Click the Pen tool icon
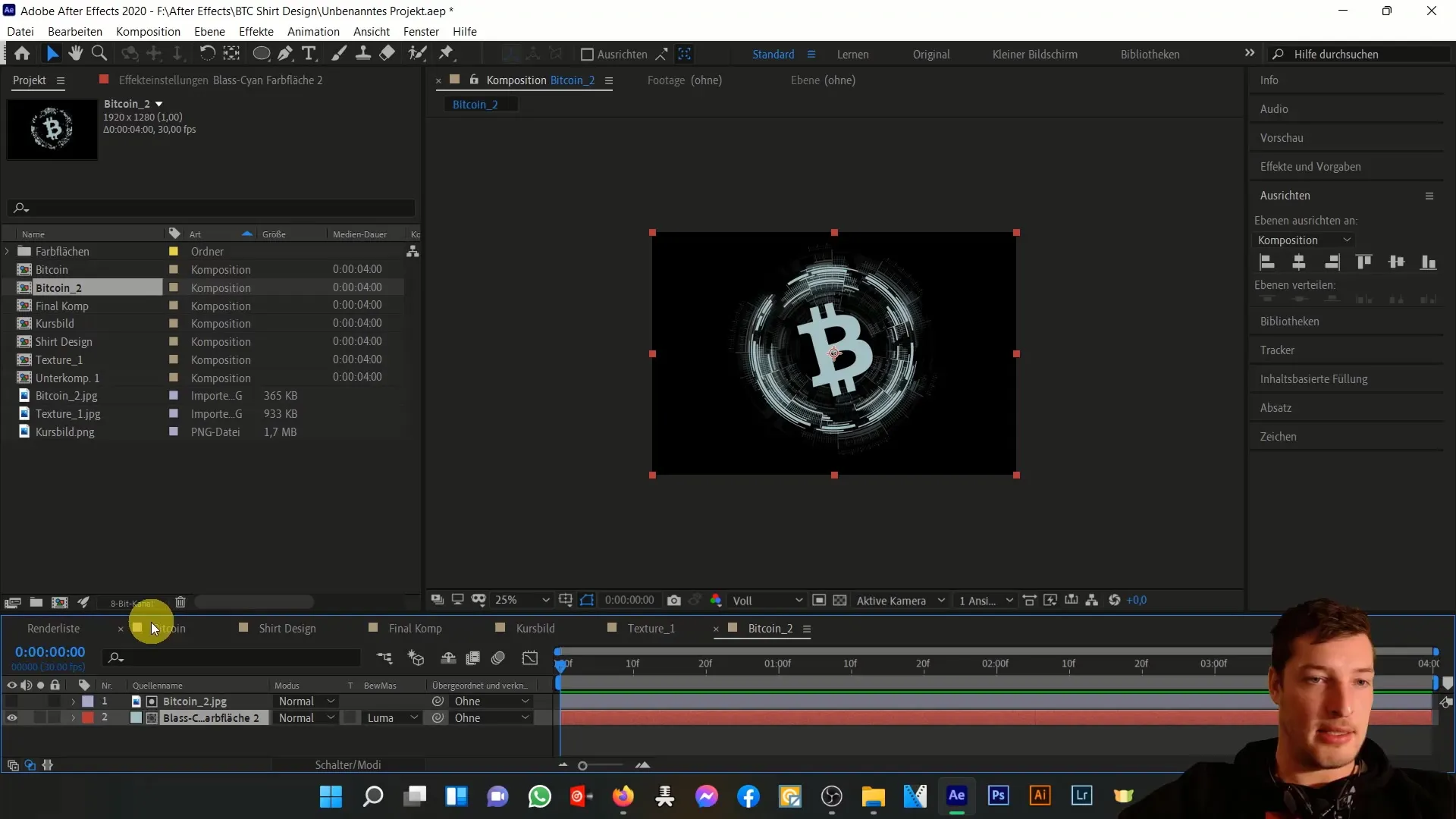 [285, 54]
